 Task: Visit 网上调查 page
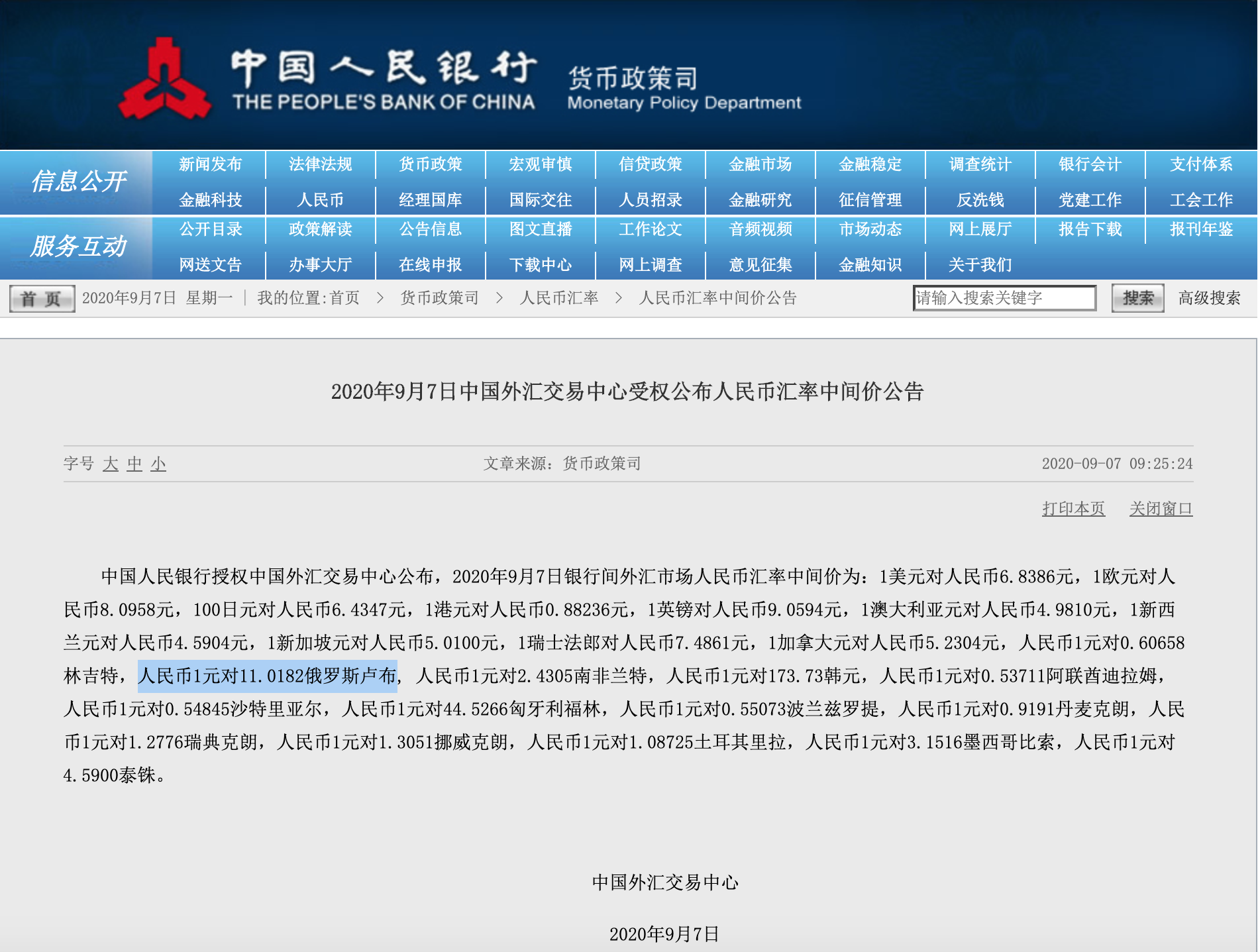click(x=650, y=265)
